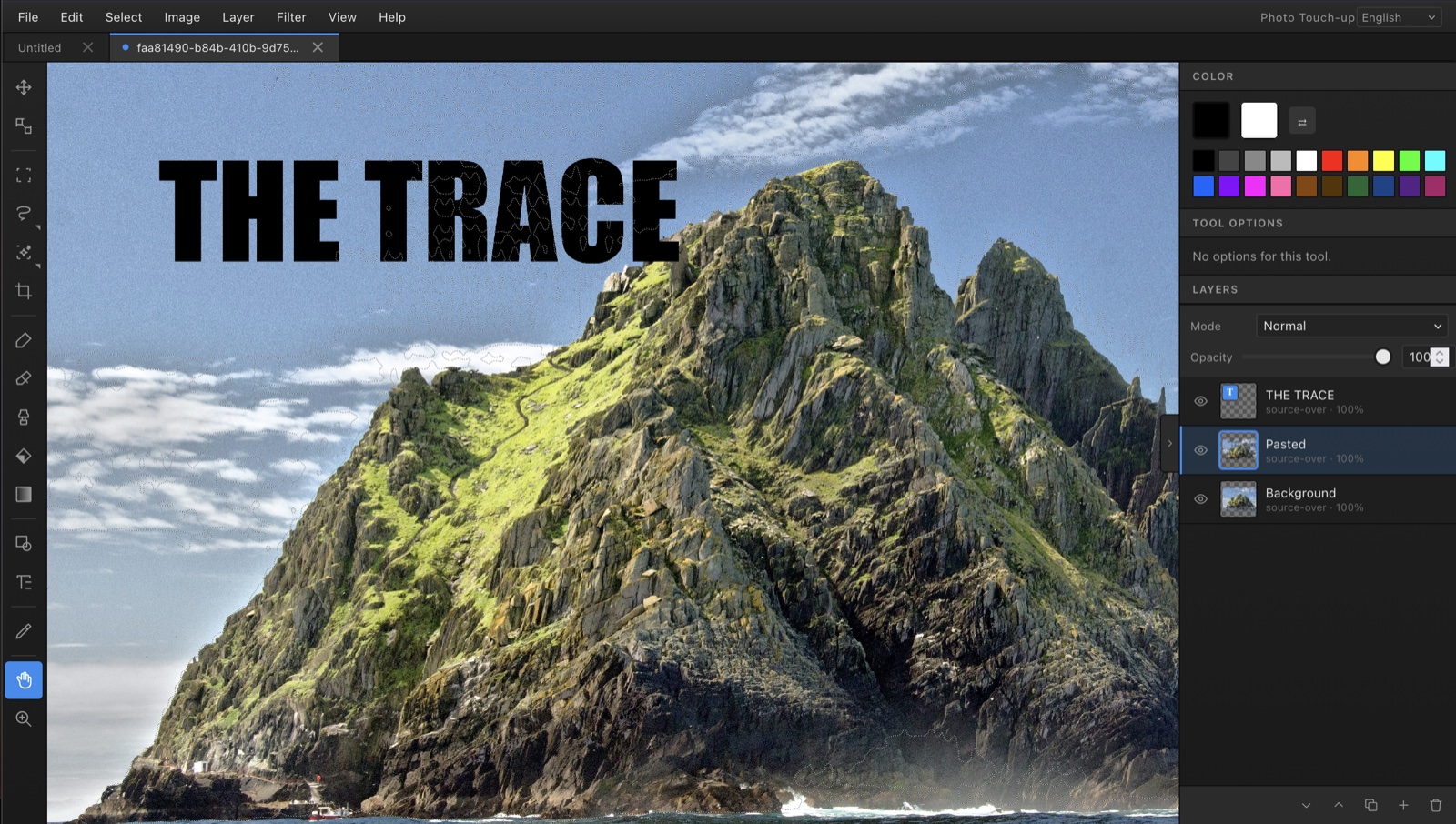Select the Magic Wand tool
Image resolution: width=1456 pixels, height=824 pixels.
tap(24, 252)
